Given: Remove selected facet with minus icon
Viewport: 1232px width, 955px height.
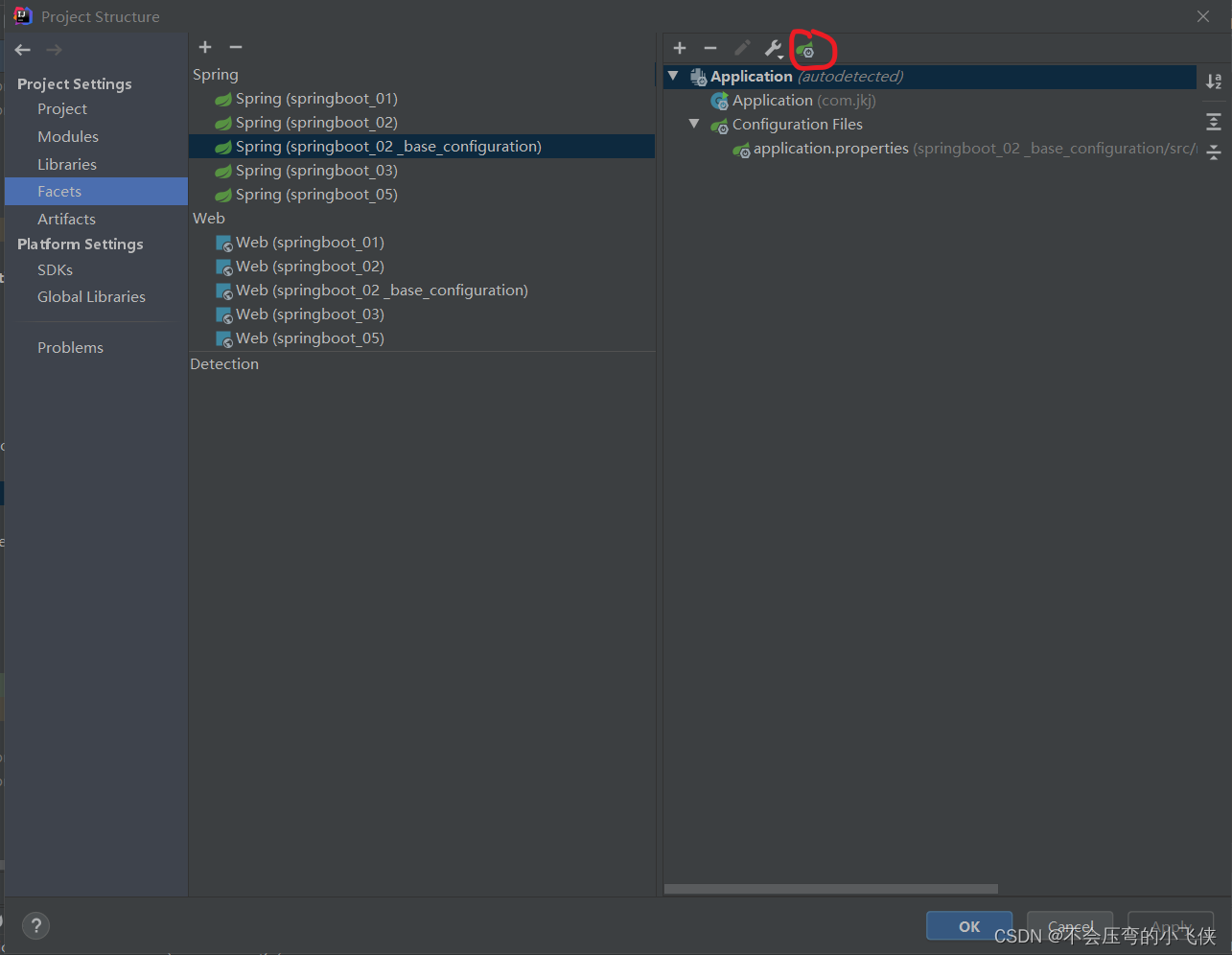Looking at the screenshot, I should [236, 47].
